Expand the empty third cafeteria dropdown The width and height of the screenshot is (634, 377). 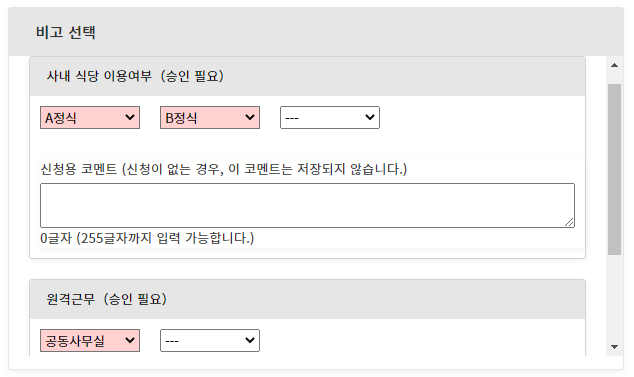point(330,118)
